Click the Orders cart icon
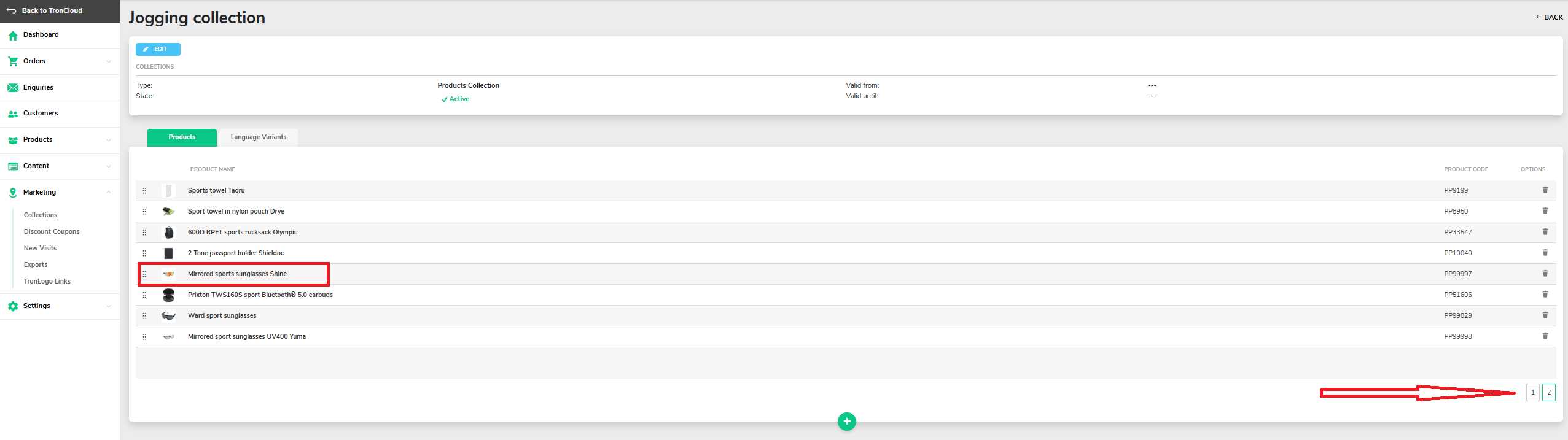Image resolution: width=1568 pixels, height=440 pixels. [13, 61]
